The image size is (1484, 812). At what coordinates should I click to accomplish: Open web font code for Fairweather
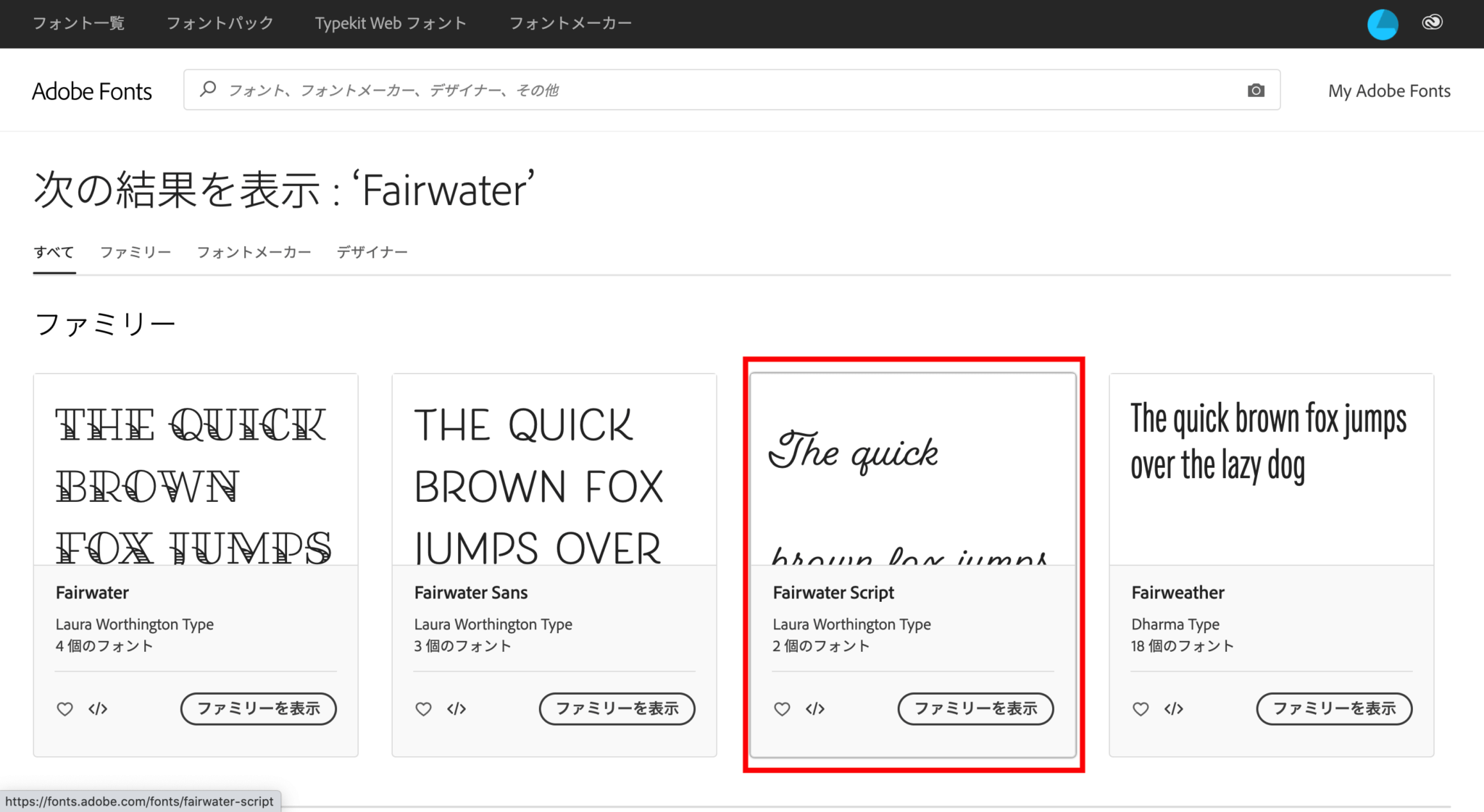click(1173, 709)
